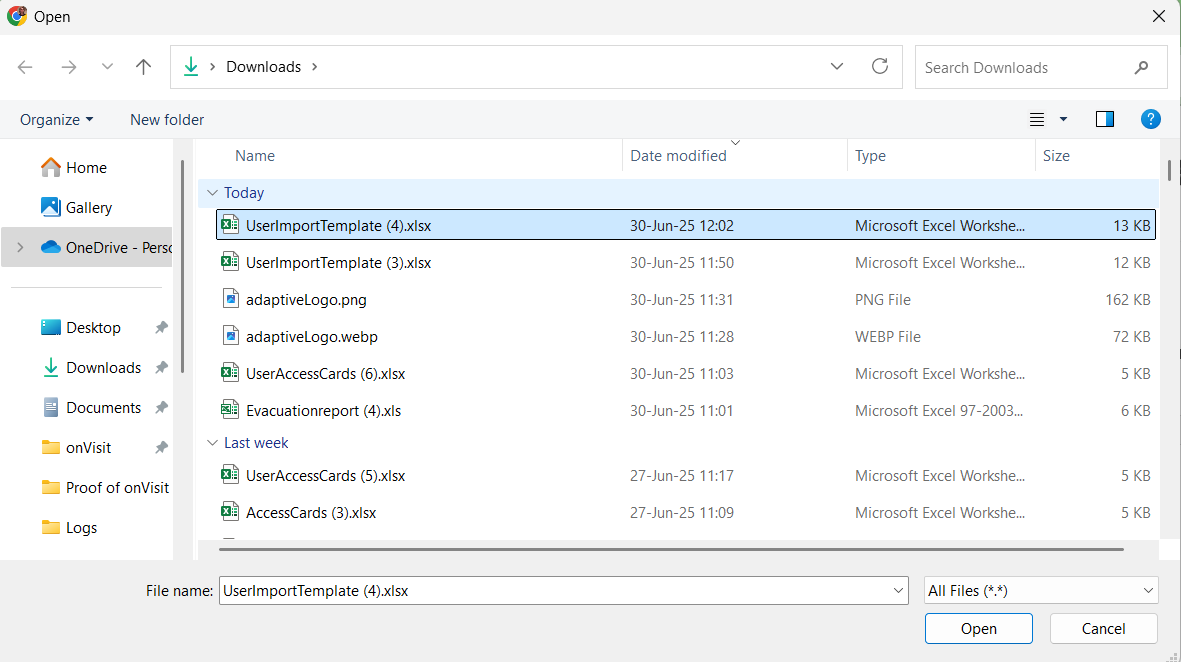
Task: Click pin icon next to Documents
Action: (x=161, y=407)
